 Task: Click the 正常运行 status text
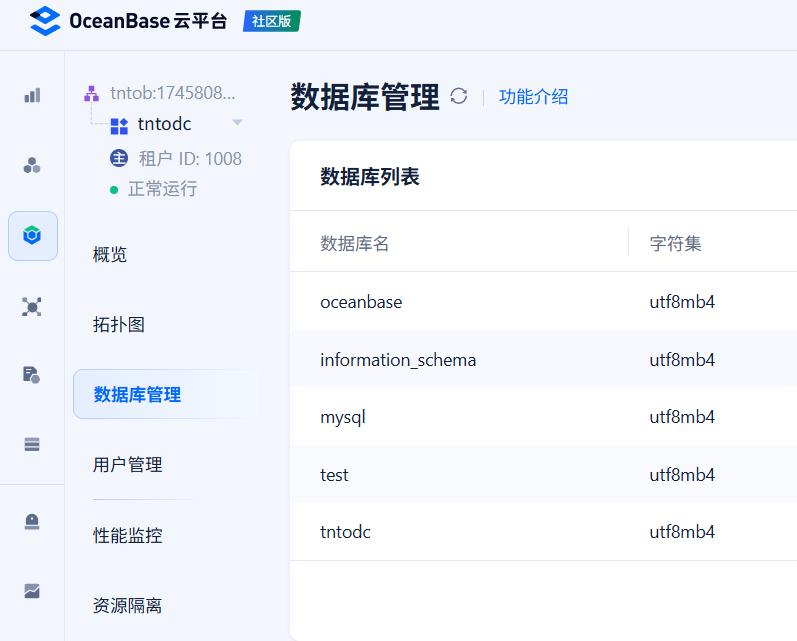point(163,189)
